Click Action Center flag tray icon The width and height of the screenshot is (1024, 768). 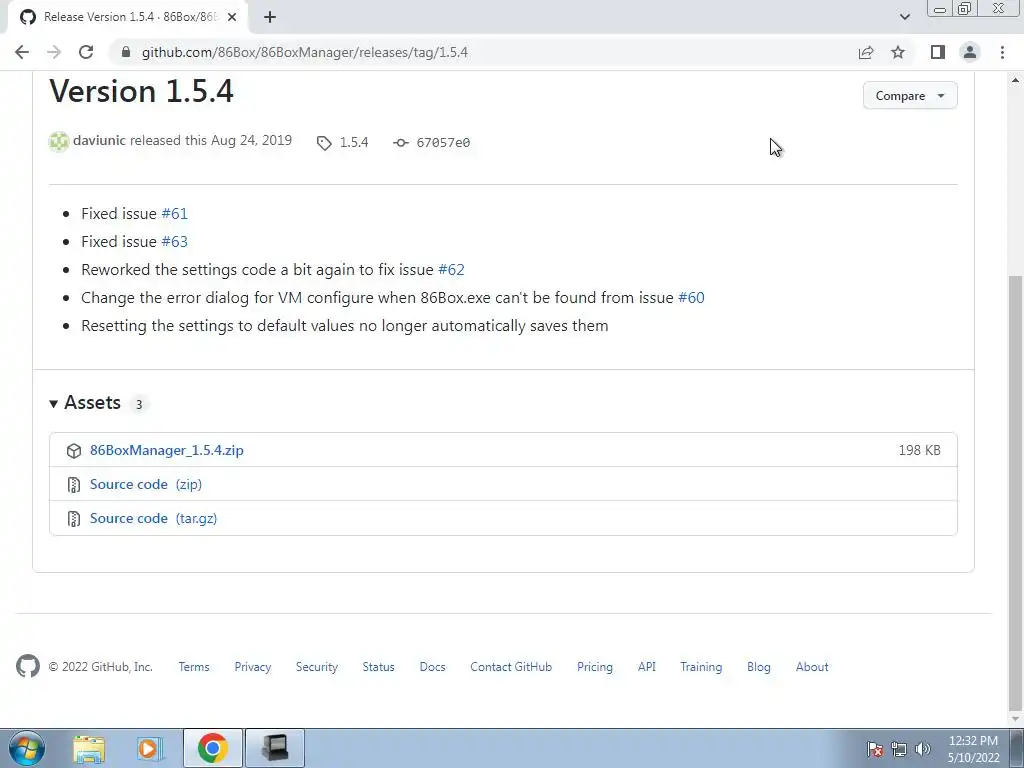[875, 749]
